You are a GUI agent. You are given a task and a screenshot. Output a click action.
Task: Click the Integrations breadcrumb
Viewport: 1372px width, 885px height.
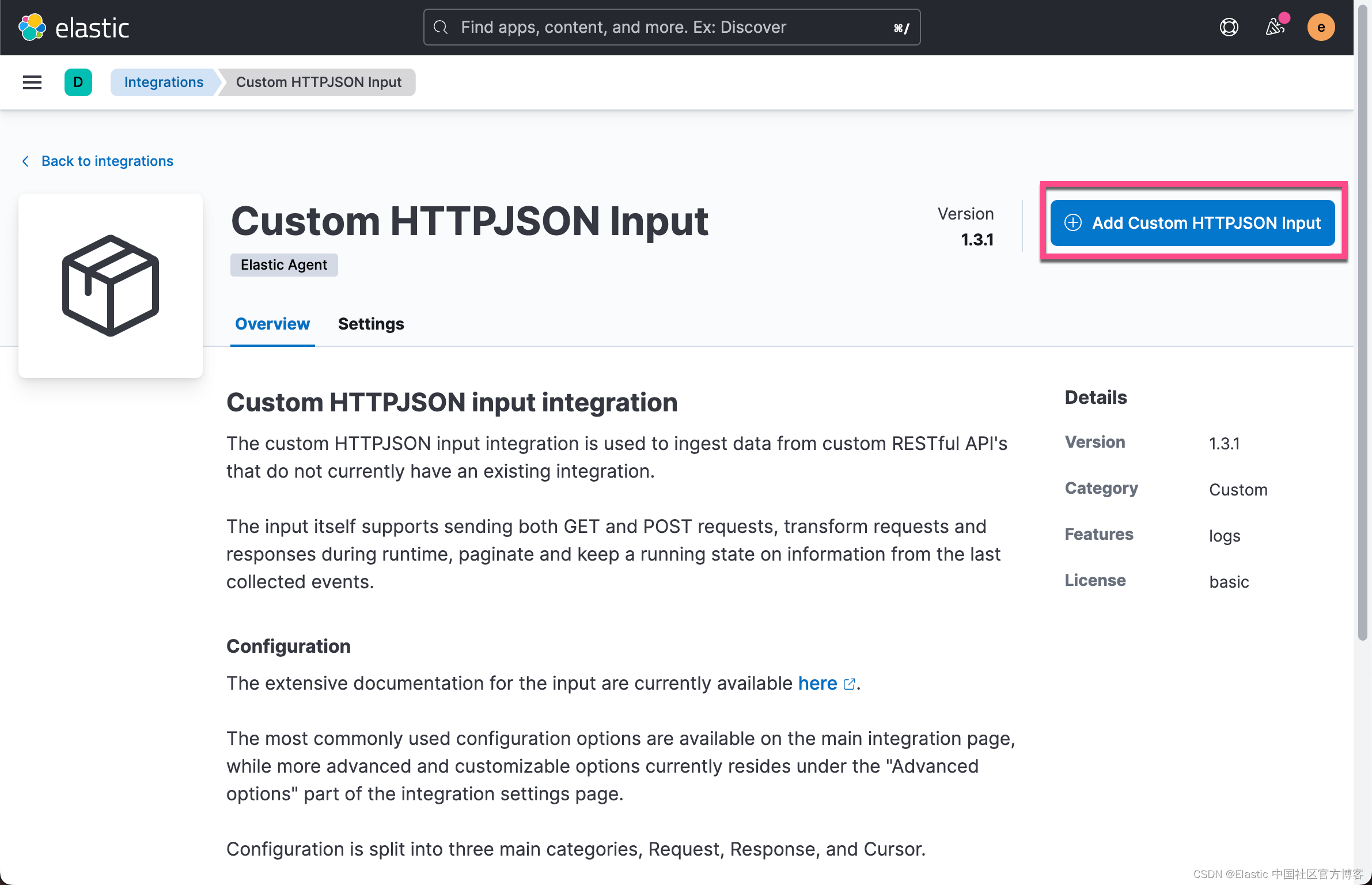tap(164, 82)
